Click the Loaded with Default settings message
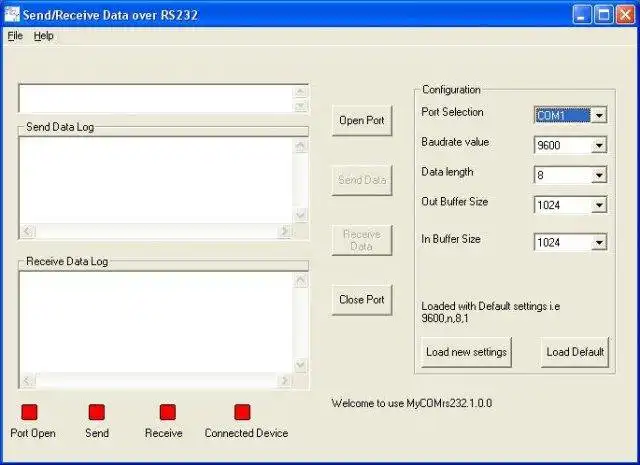 (491, 312)
